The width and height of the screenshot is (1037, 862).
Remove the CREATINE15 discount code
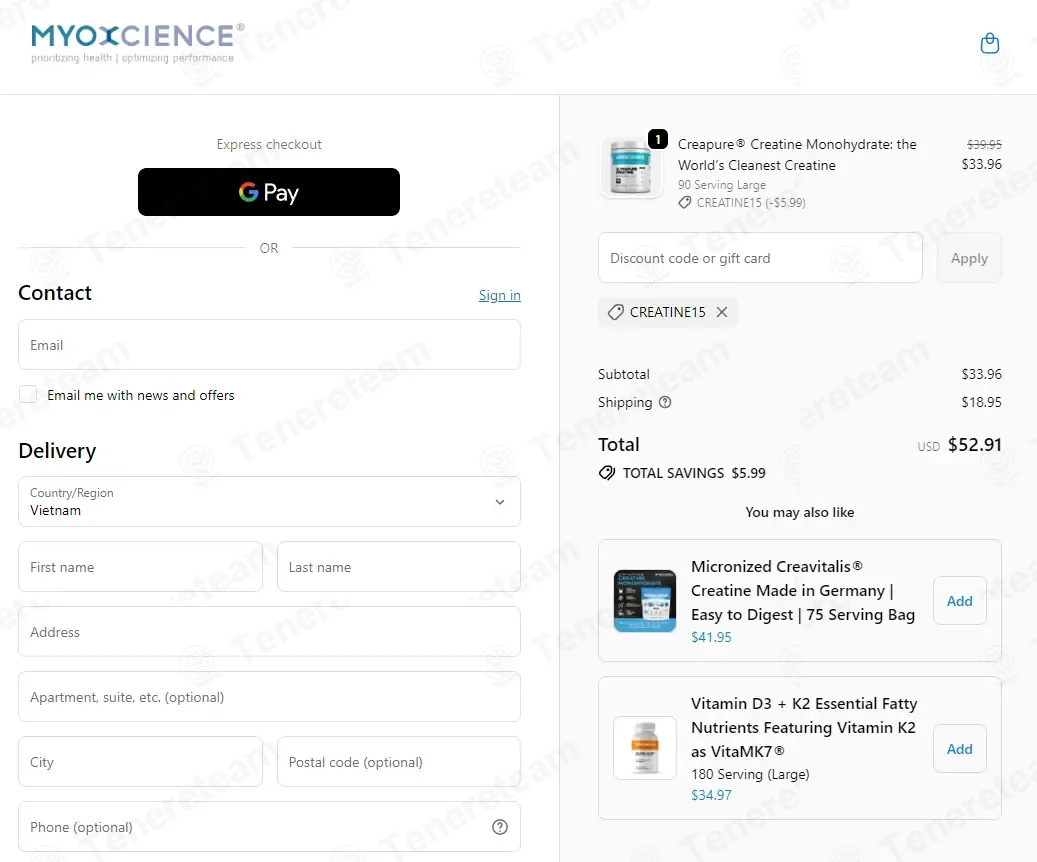coord(722,312)
